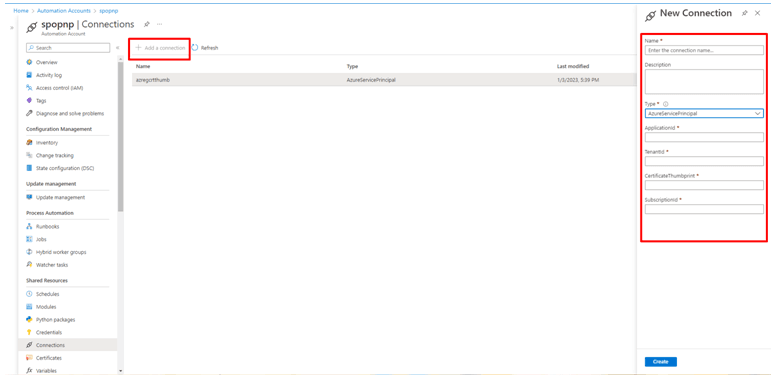The image size is (777, 380).
Task: Click the Type info icon
Action: (x=666, y=104)
